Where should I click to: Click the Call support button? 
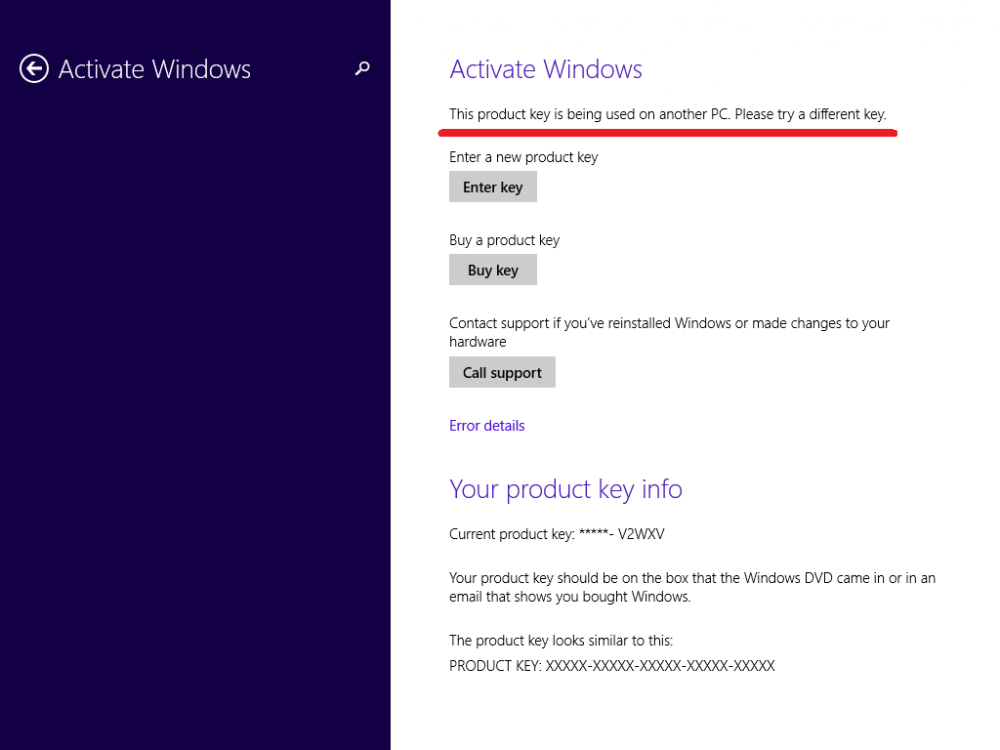[x=502, y=372]
